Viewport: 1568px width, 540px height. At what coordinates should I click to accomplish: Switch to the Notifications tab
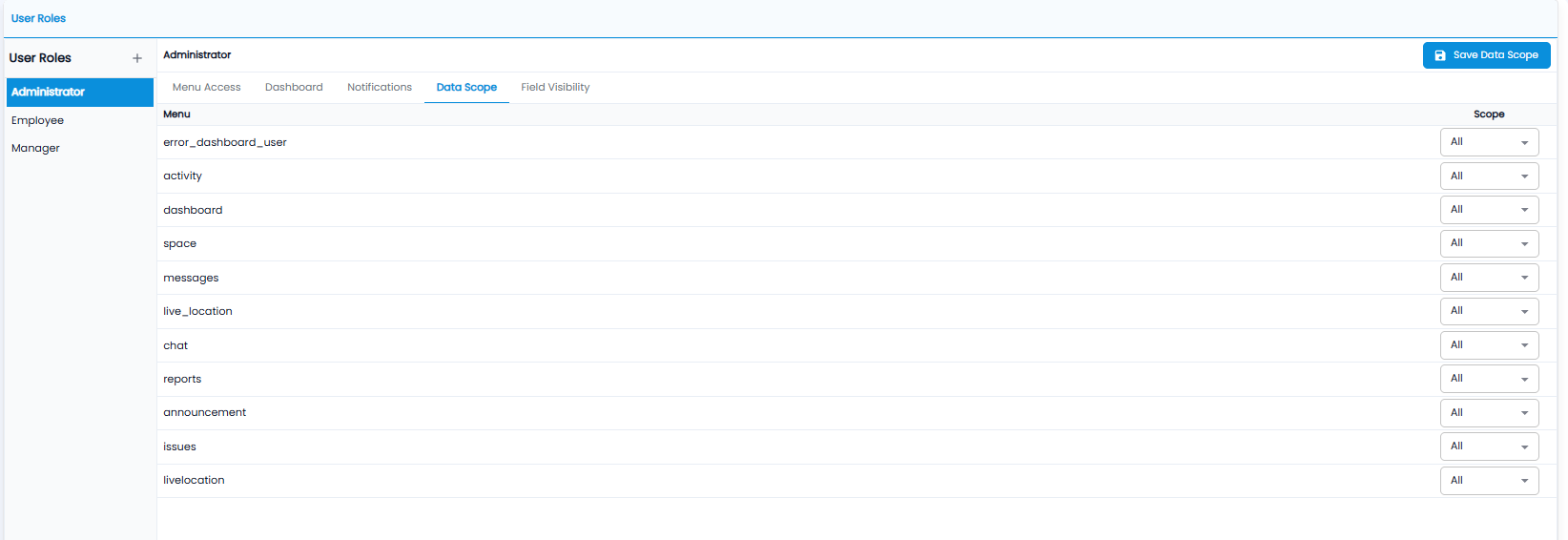pos(380,87)
